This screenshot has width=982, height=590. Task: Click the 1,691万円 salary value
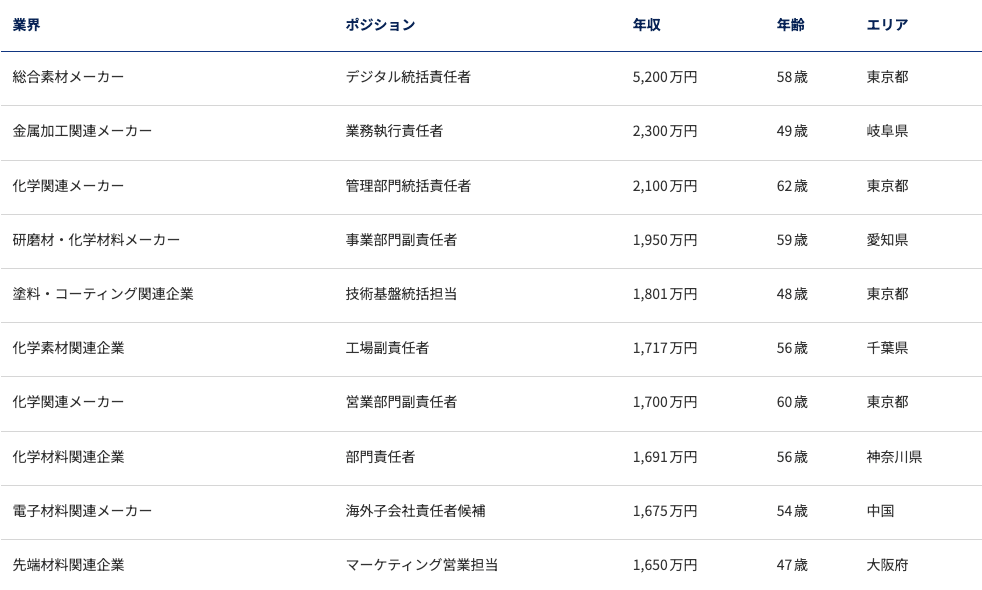tap(665, 457)
